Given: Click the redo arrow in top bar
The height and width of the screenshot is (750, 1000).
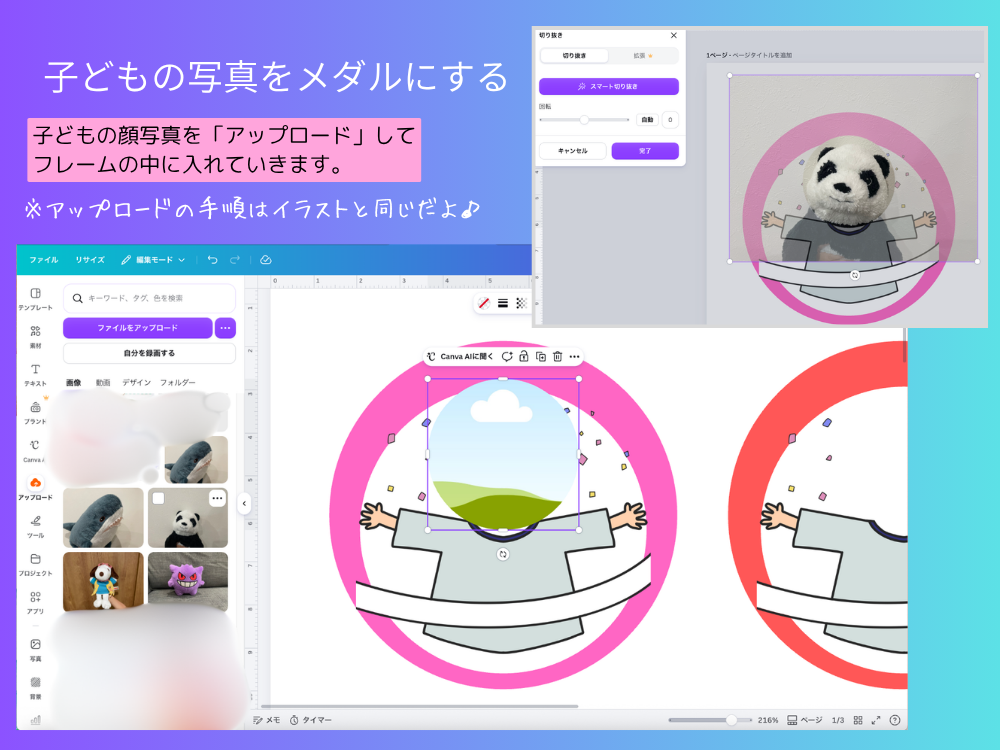Looking at the screenshot, I should 235,260.
